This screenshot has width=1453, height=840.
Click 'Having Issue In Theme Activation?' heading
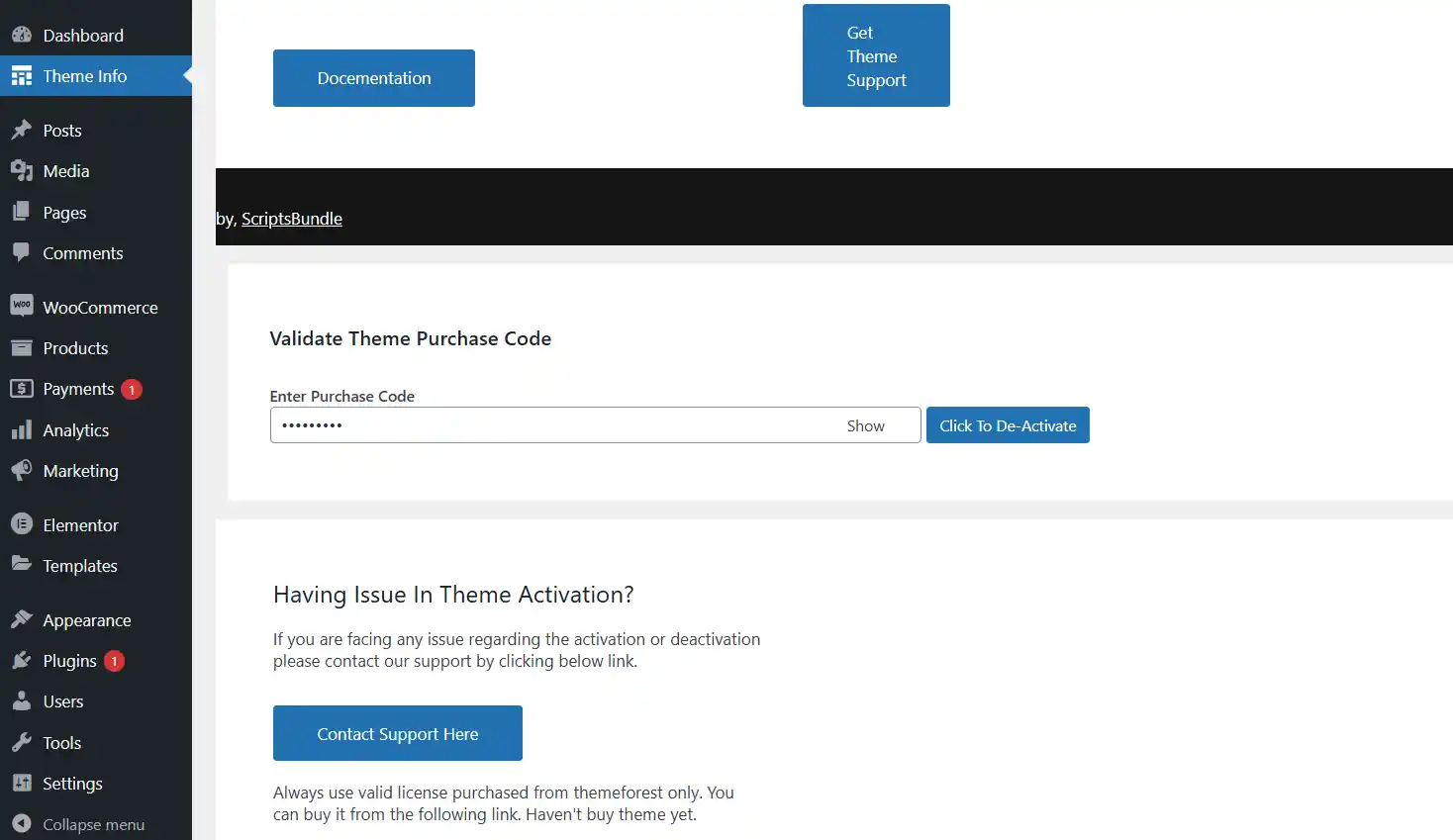[x=453, y=595]
